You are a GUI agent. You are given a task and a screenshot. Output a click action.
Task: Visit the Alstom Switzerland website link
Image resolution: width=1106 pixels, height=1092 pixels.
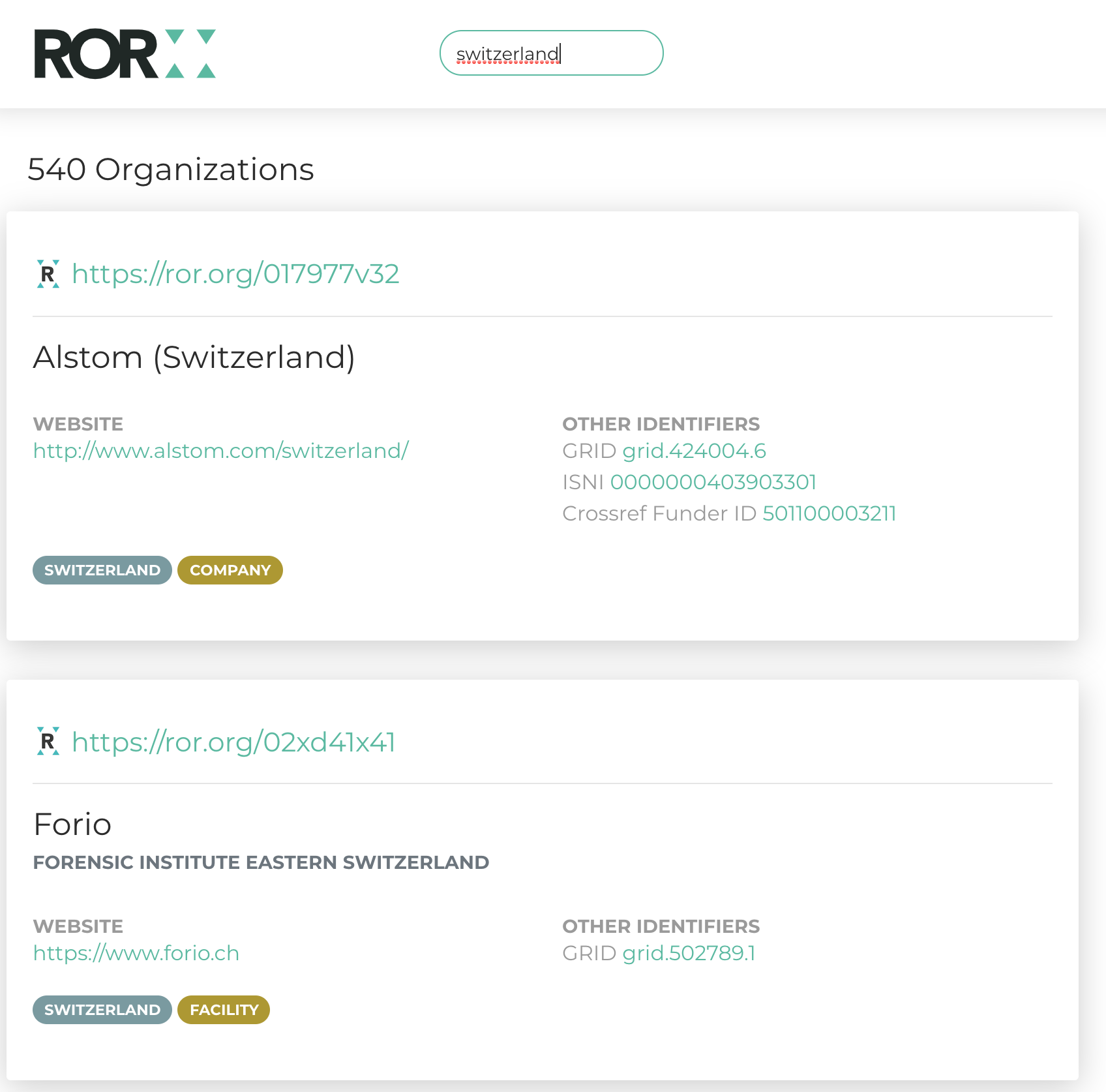[x=221, y=451]
